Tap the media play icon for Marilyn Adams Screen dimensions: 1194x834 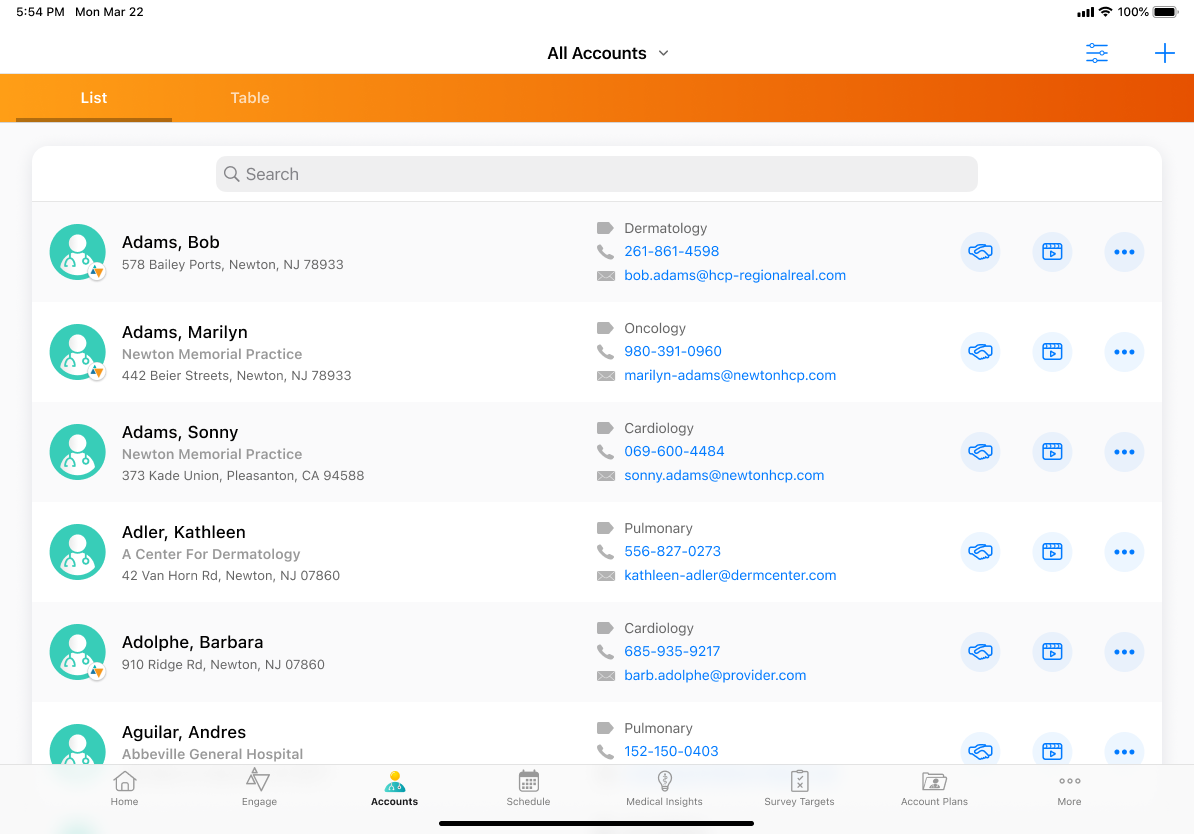tap(1052, 352)
